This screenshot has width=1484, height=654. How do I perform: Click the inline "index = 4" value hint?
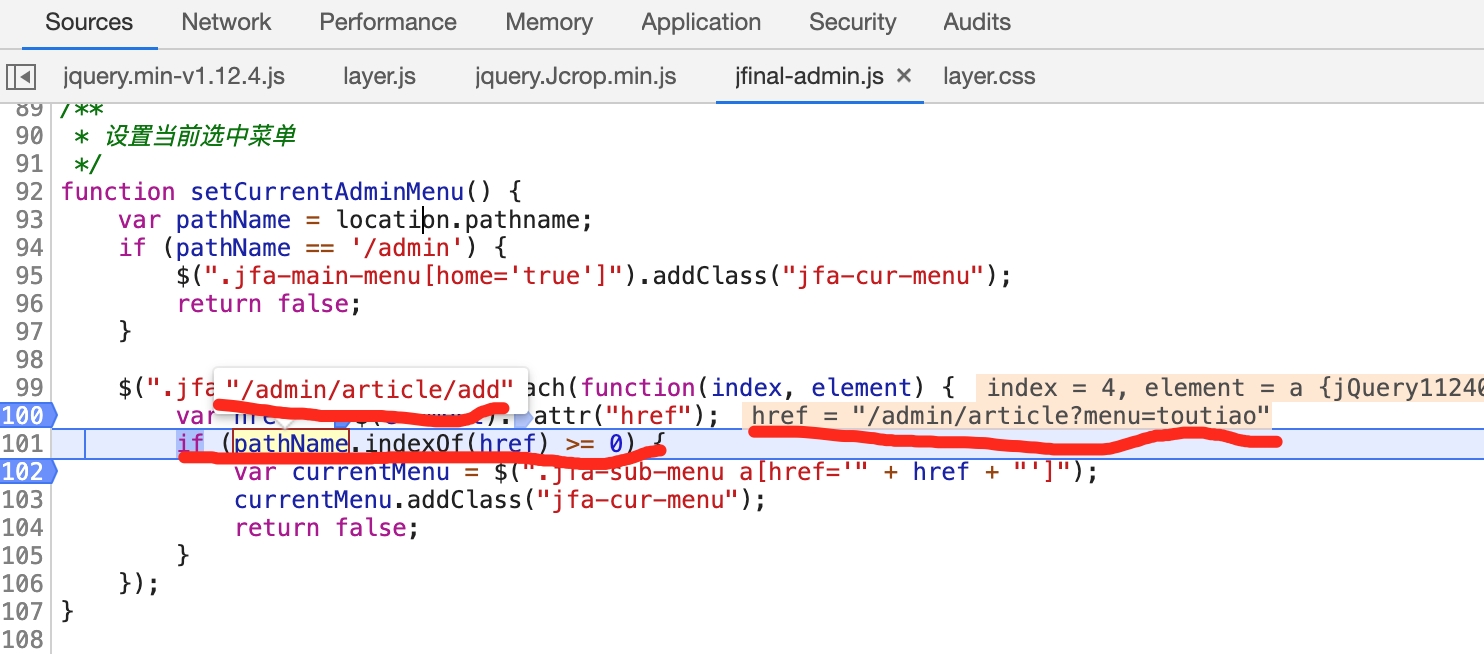click(x=1058, y=388)
